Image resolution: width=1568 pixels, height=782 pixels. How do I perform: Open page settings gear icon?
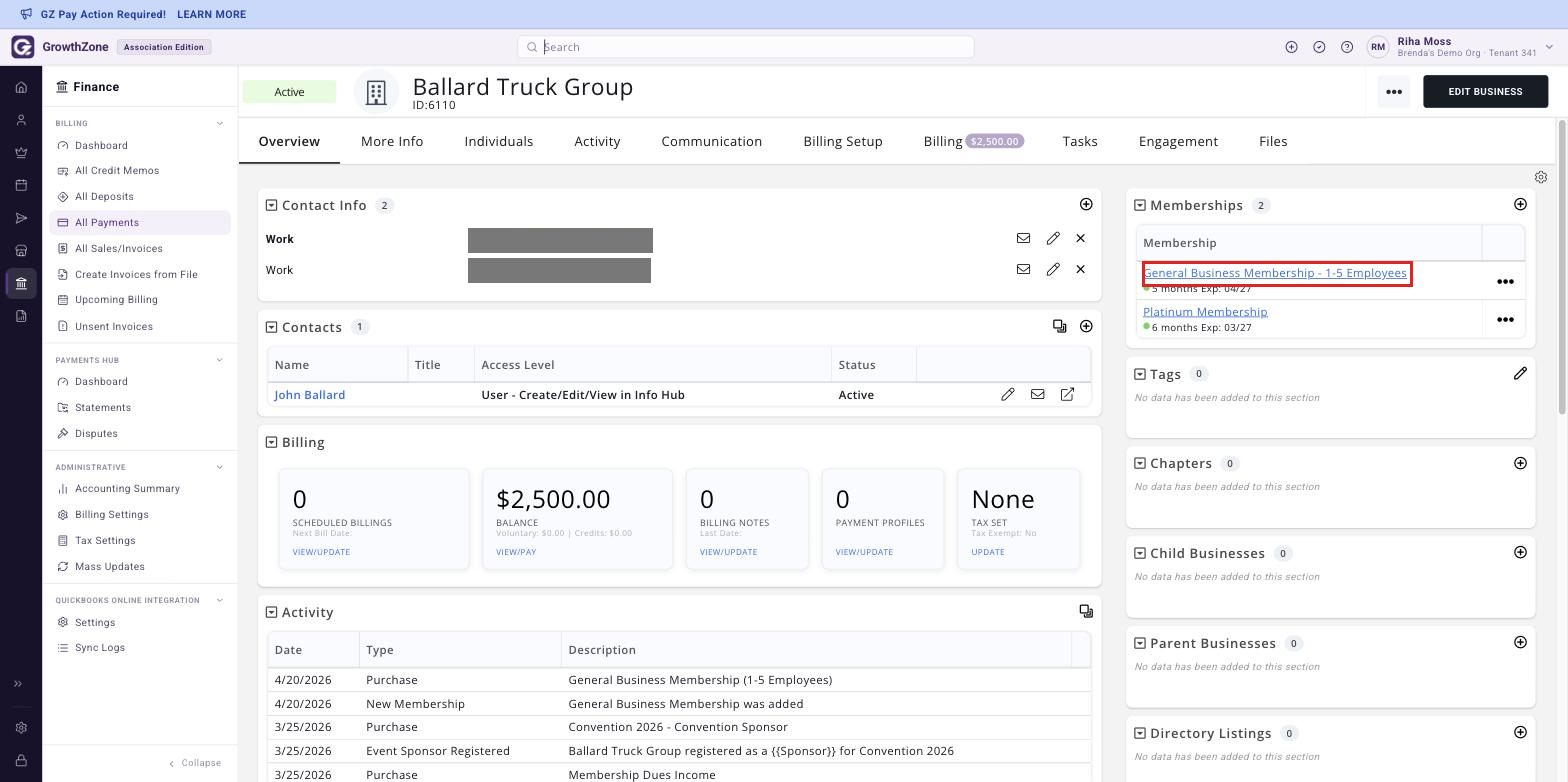pyautogui.click(x=1541, y=177)
